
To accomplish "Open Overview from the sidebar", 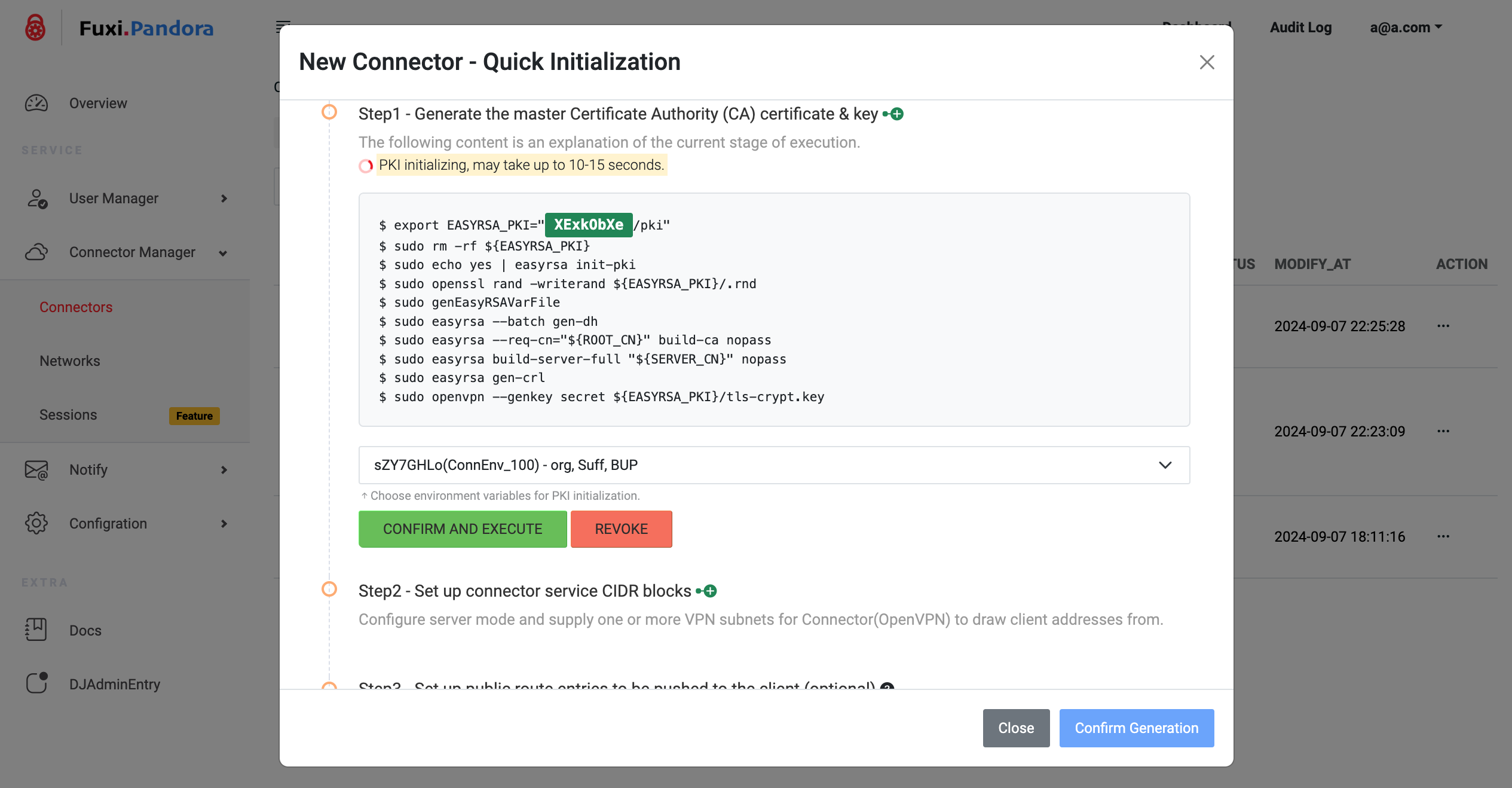I will [98, 103].
